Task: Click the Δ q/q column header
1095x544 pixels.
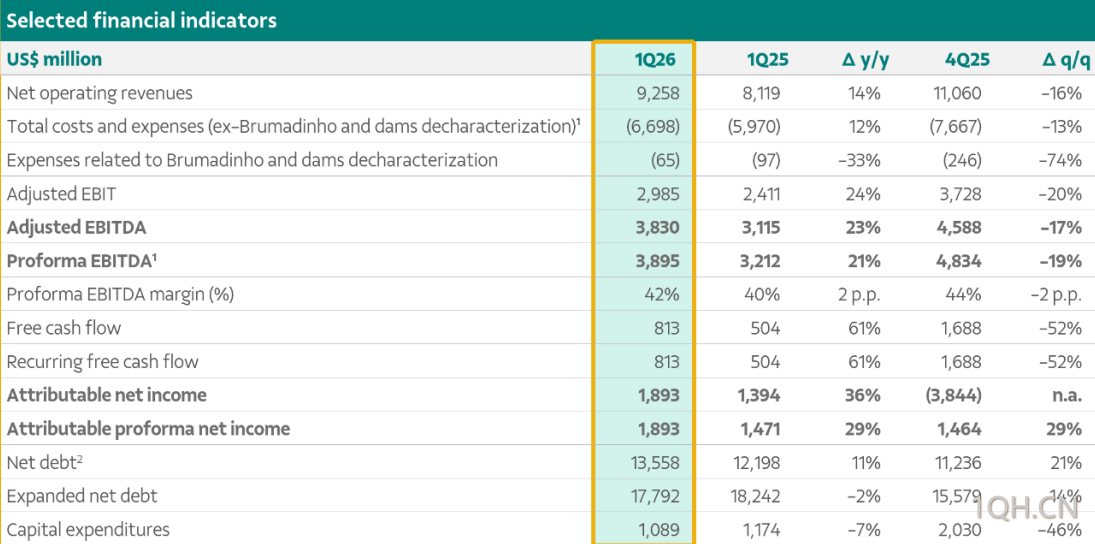Action: click(x=1066, y=59)
